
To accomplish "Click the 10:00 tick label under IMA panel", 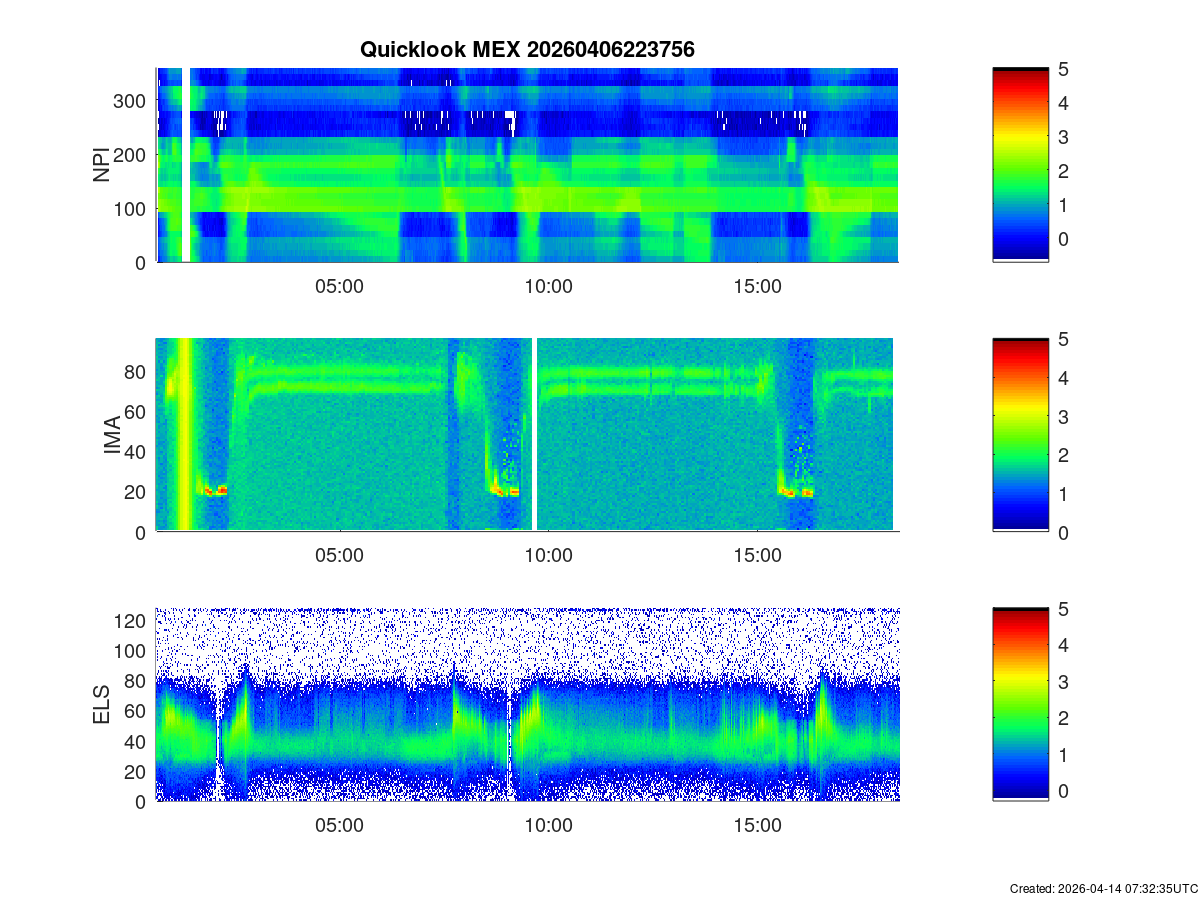I will (x=548, y=557).
